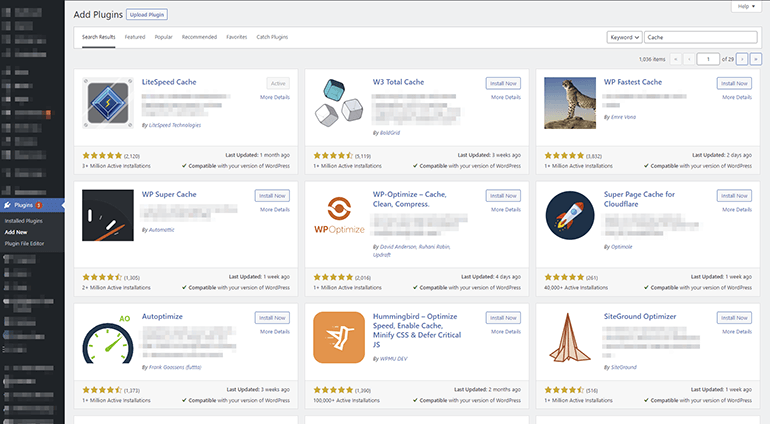Click the WP Fastest Cache cheetah thumbnail
The image size is (770, 424).
(x=571, y=102)
